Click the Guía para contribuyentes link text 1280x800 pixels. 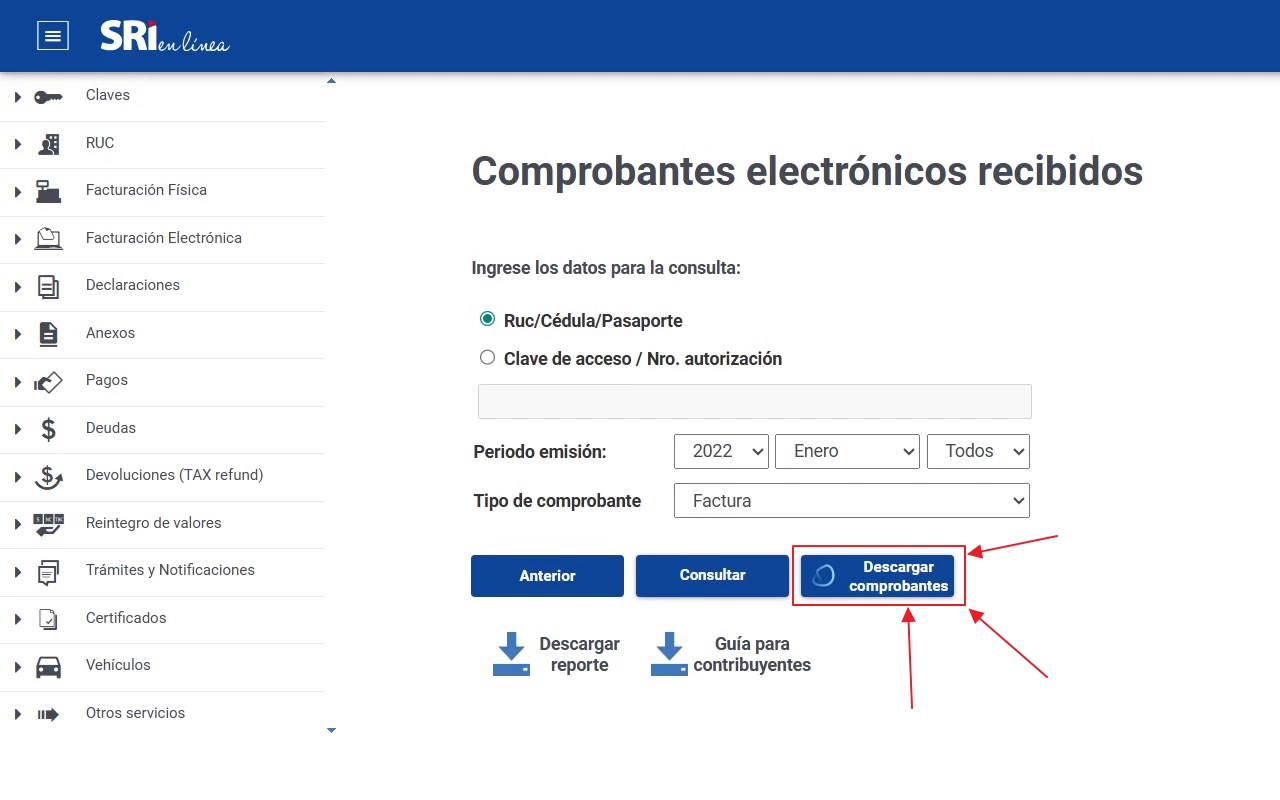click(x=752, y=654)
